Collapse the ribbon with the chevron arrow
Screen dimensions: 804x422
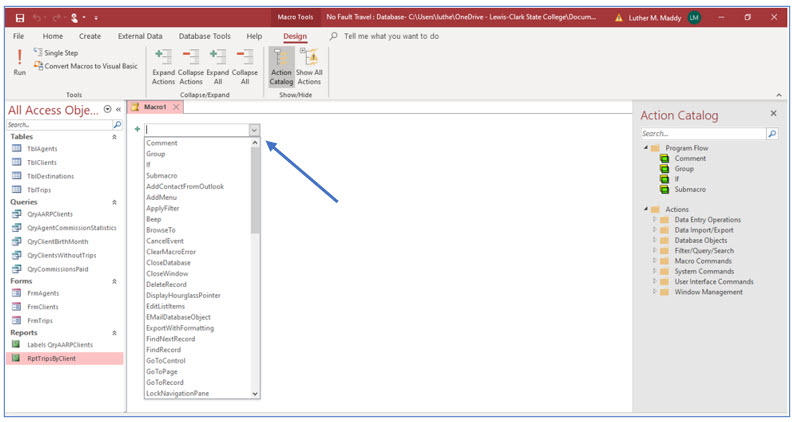click(779, 95)
